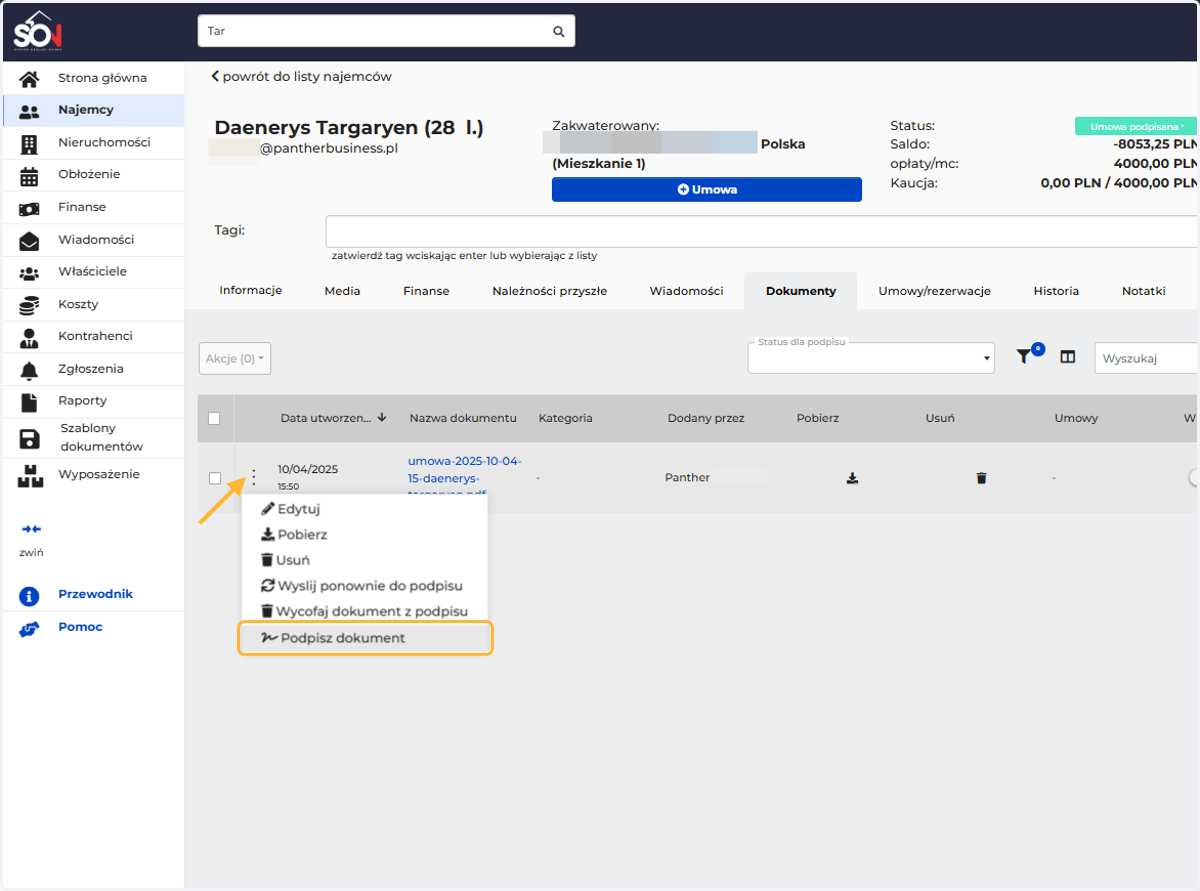Click the Finanse money icon
Viewport: 1200px width, 891px height.
29,208
